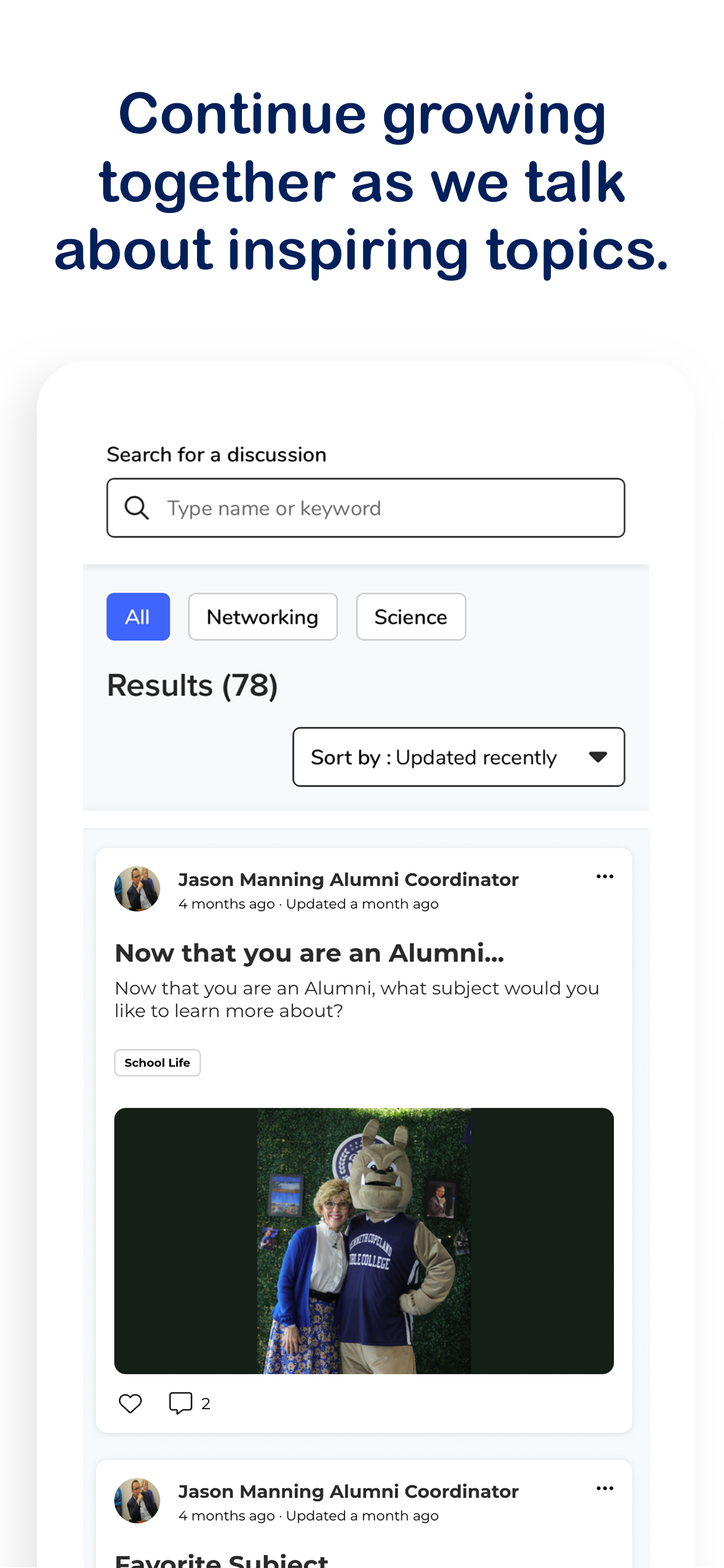The height and width of the screenshot is (1568, 724).
Task: Filter discussions by Science
Action: [412, 617]
